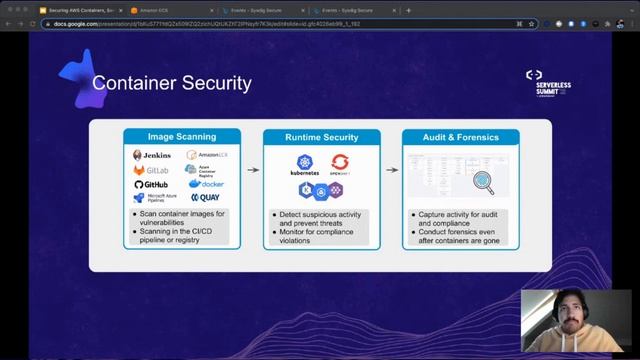Click the OpenShift logo

click(x=340, y=164)
